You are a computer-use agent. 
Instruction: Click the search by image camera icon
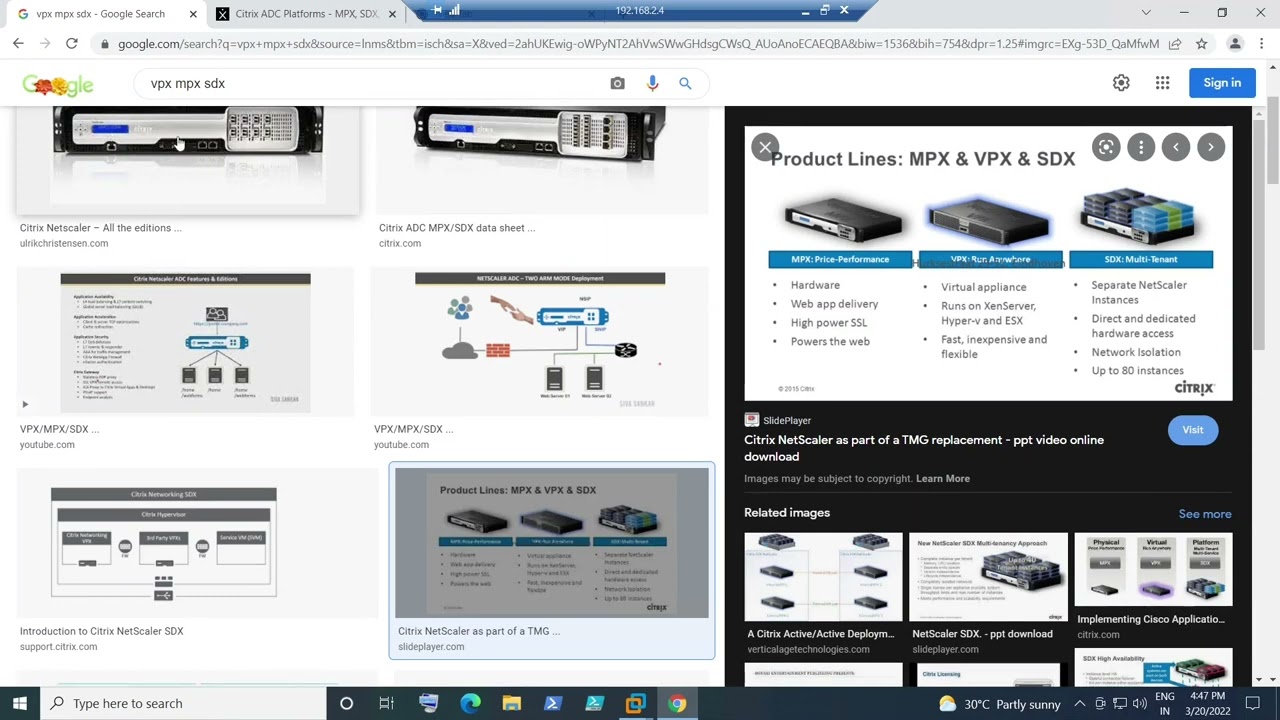point(617,84)
